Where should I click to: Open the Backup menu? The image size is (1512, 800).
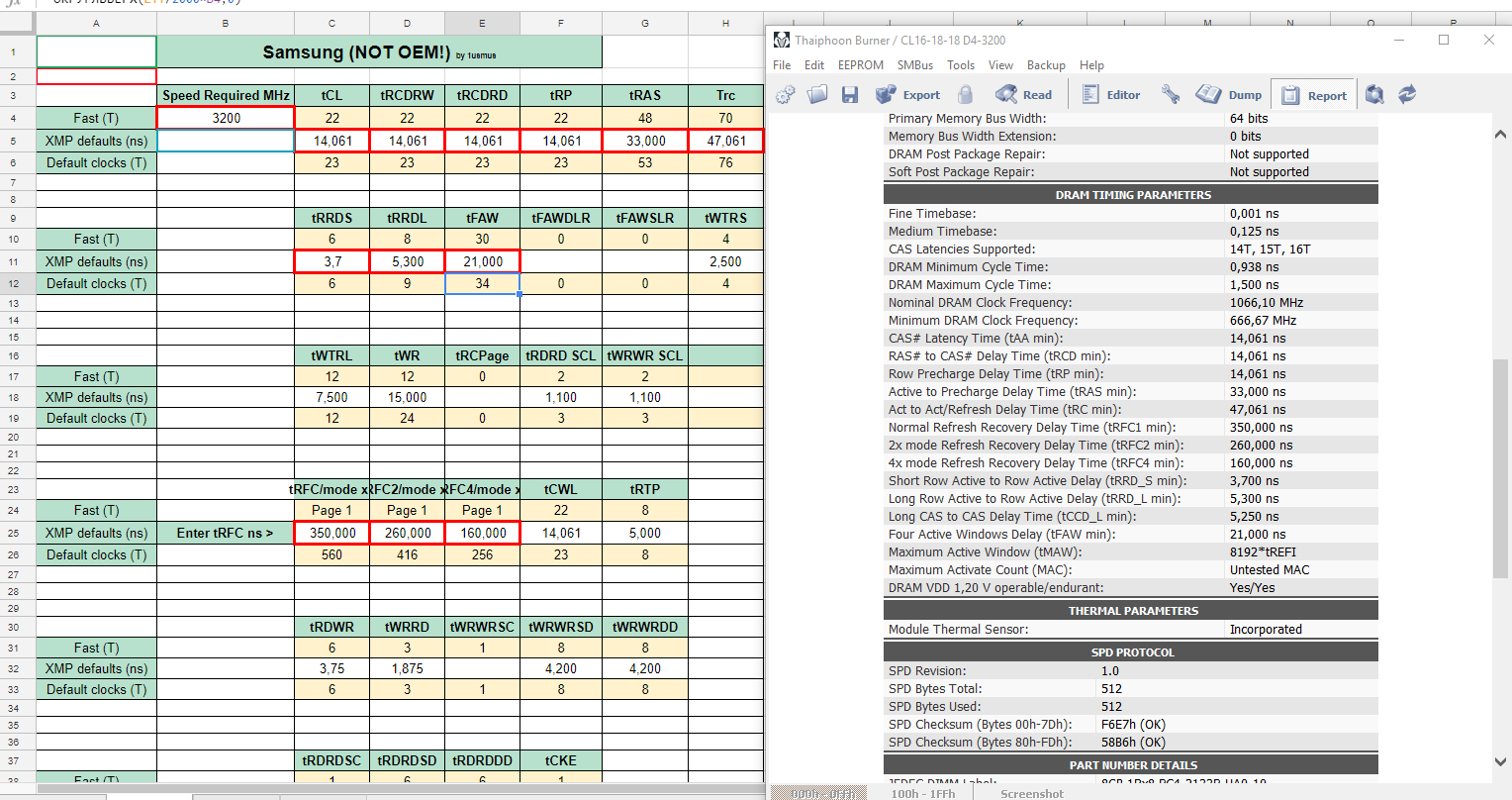point(1046,65)
